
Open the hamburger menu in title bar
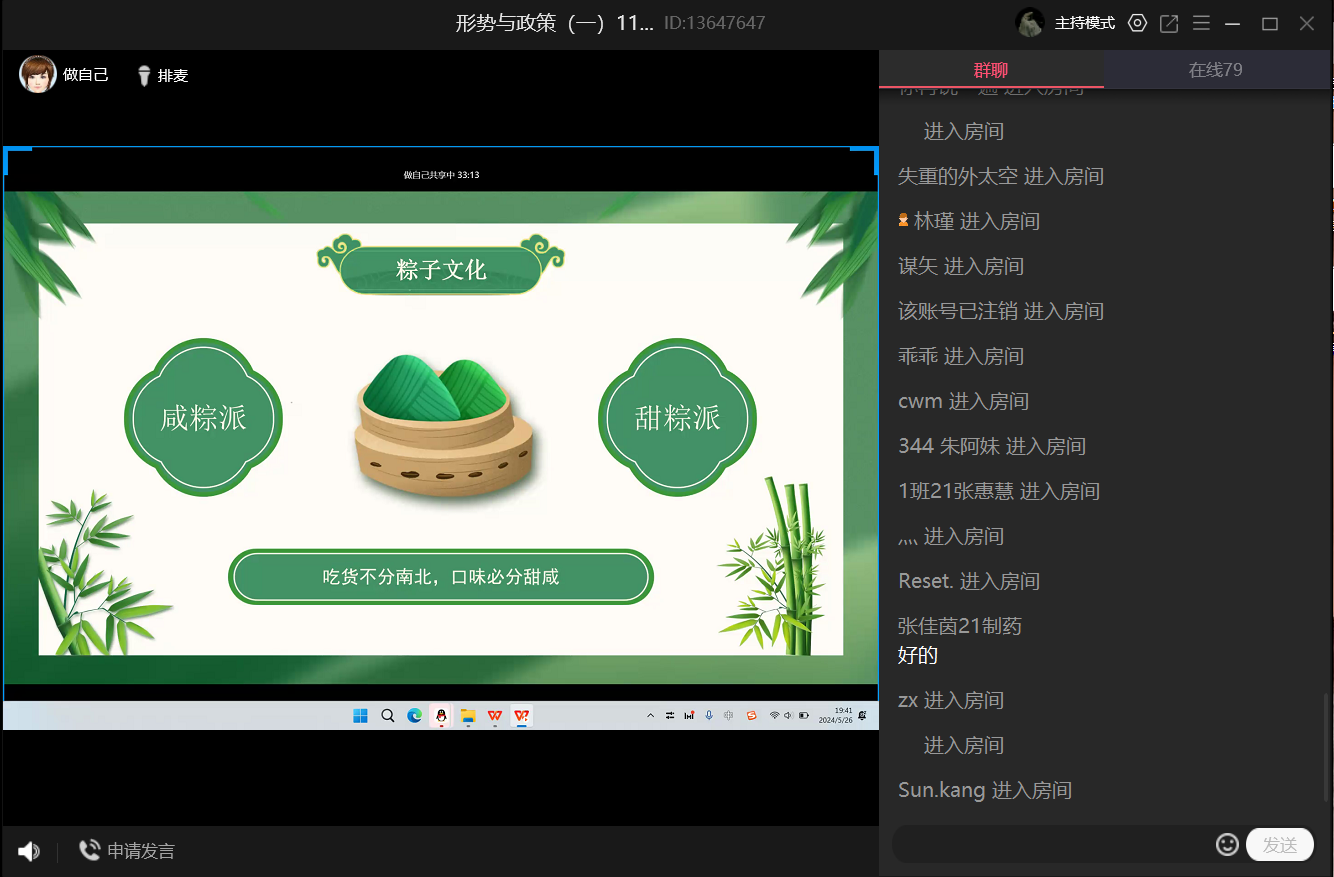tap(1201, 23)
